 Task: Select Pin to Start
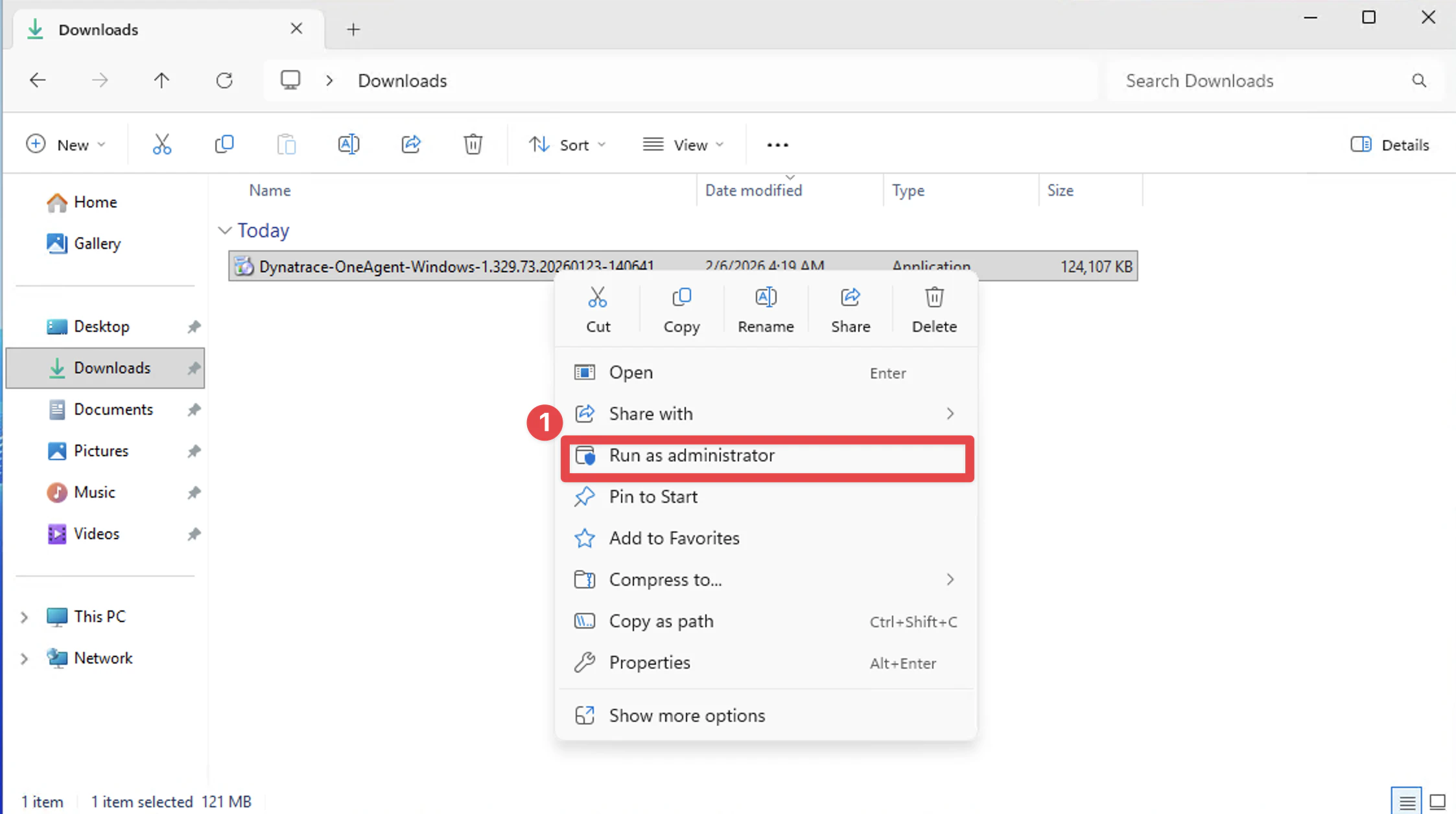(766, 497)
